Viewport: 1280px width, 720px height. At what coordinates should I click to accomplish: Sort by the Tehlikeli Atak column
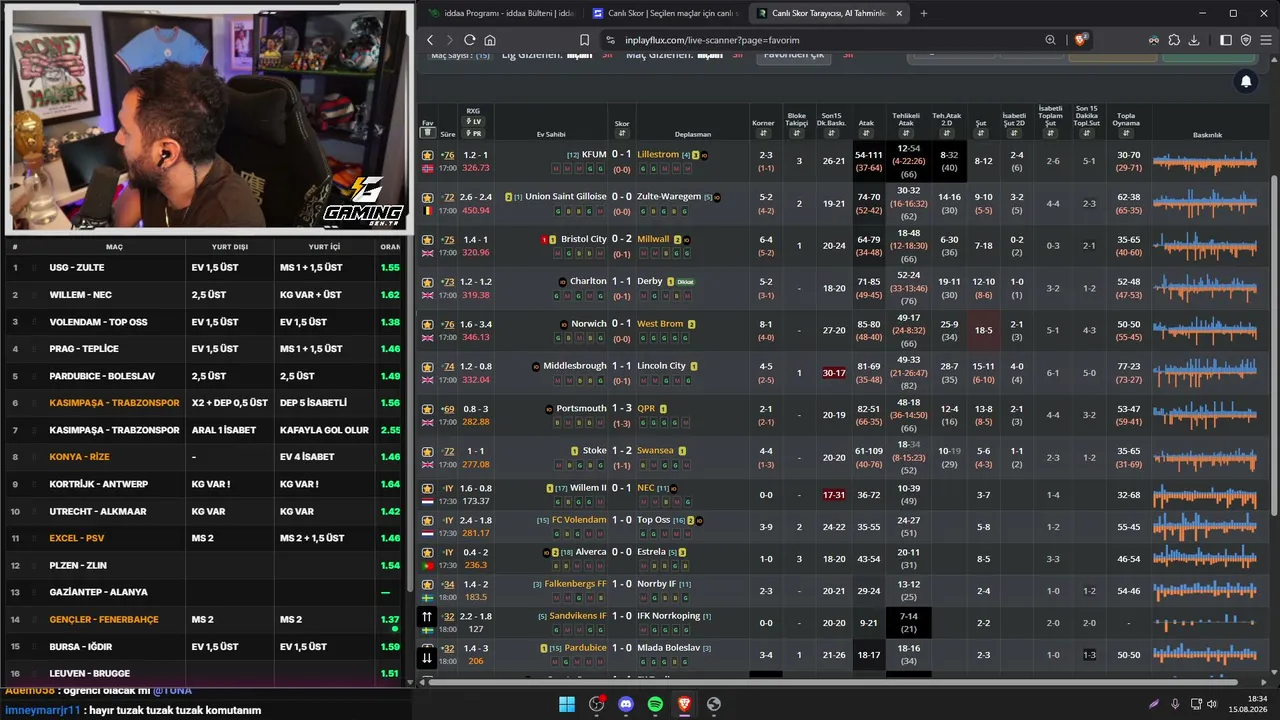[x=907, y=134]
